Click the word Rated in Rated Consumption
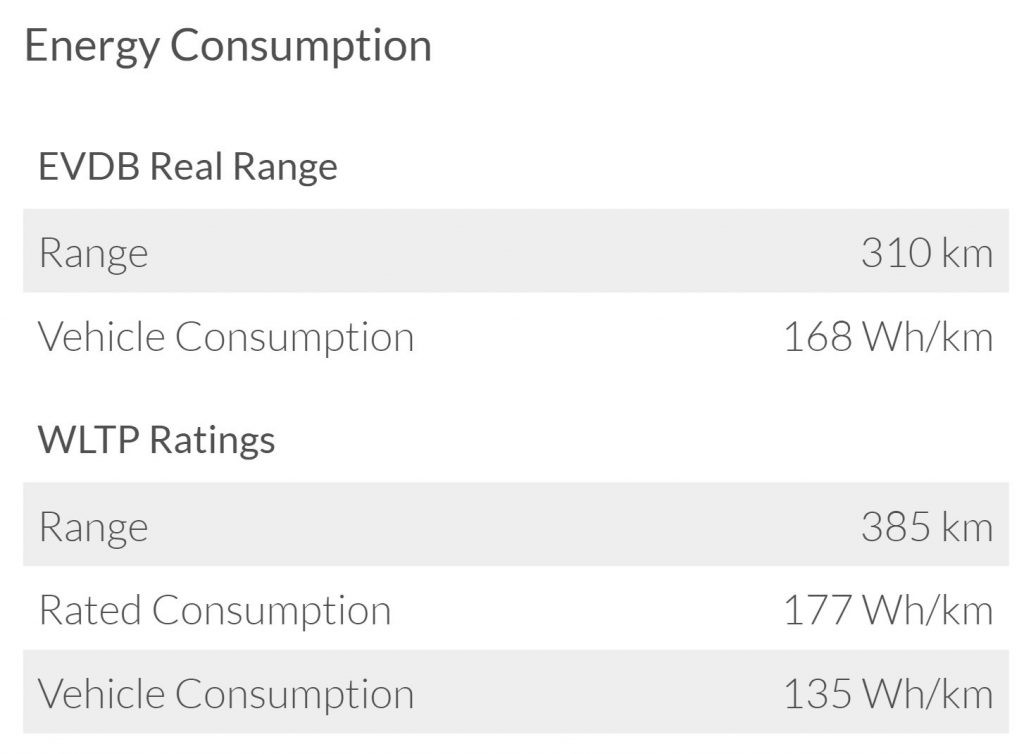 pos(89,610)
